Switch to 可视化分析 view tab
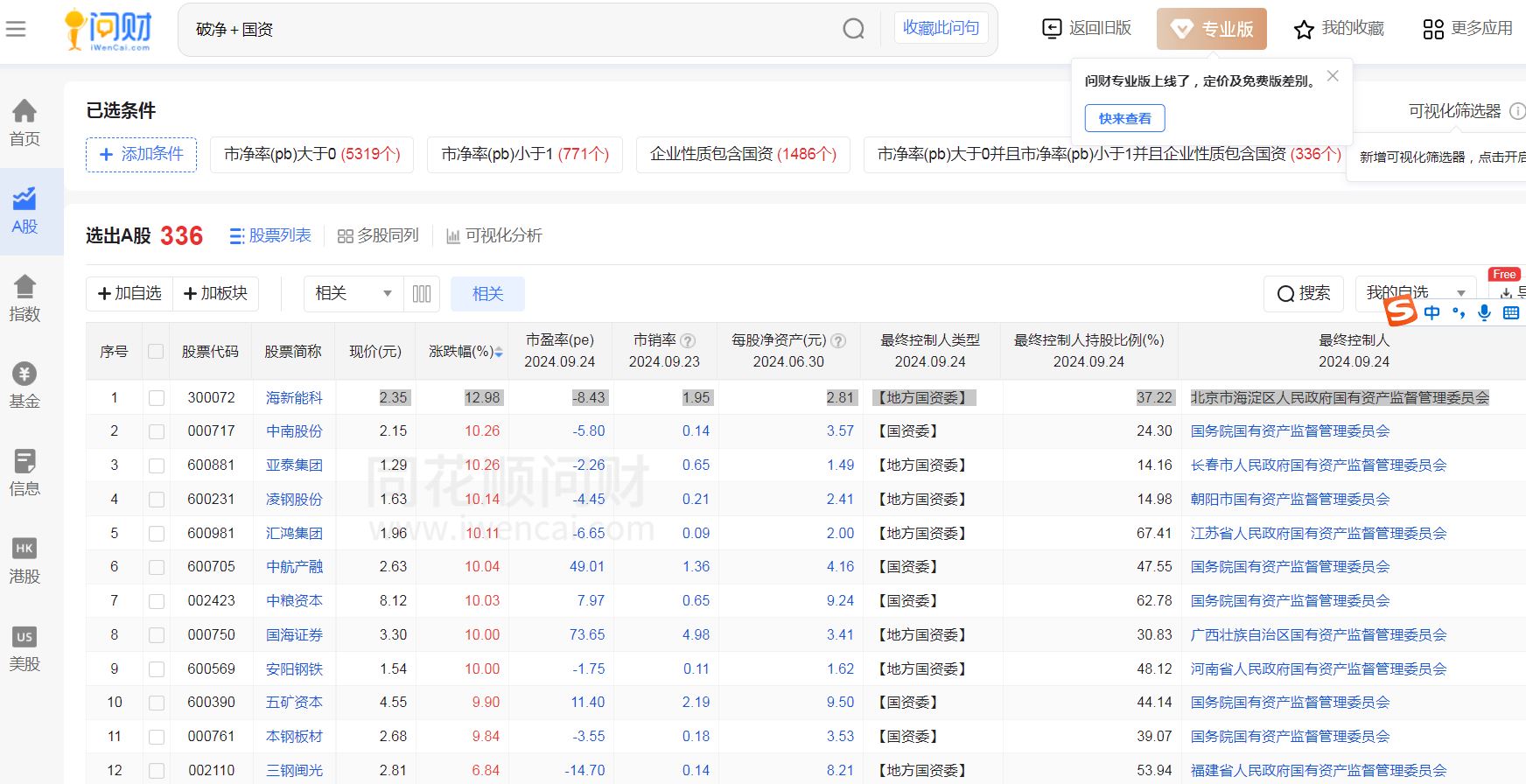This screenshot has width=1526, height=784. point(494,235)
